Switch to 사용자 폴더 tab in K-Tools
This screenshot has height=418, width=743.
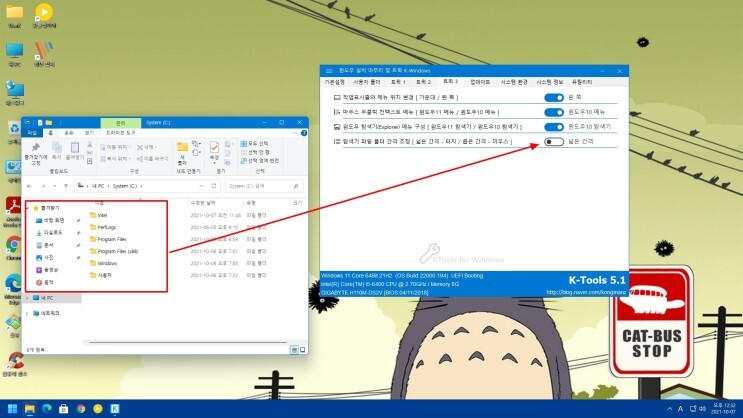[x=366, y=82]
